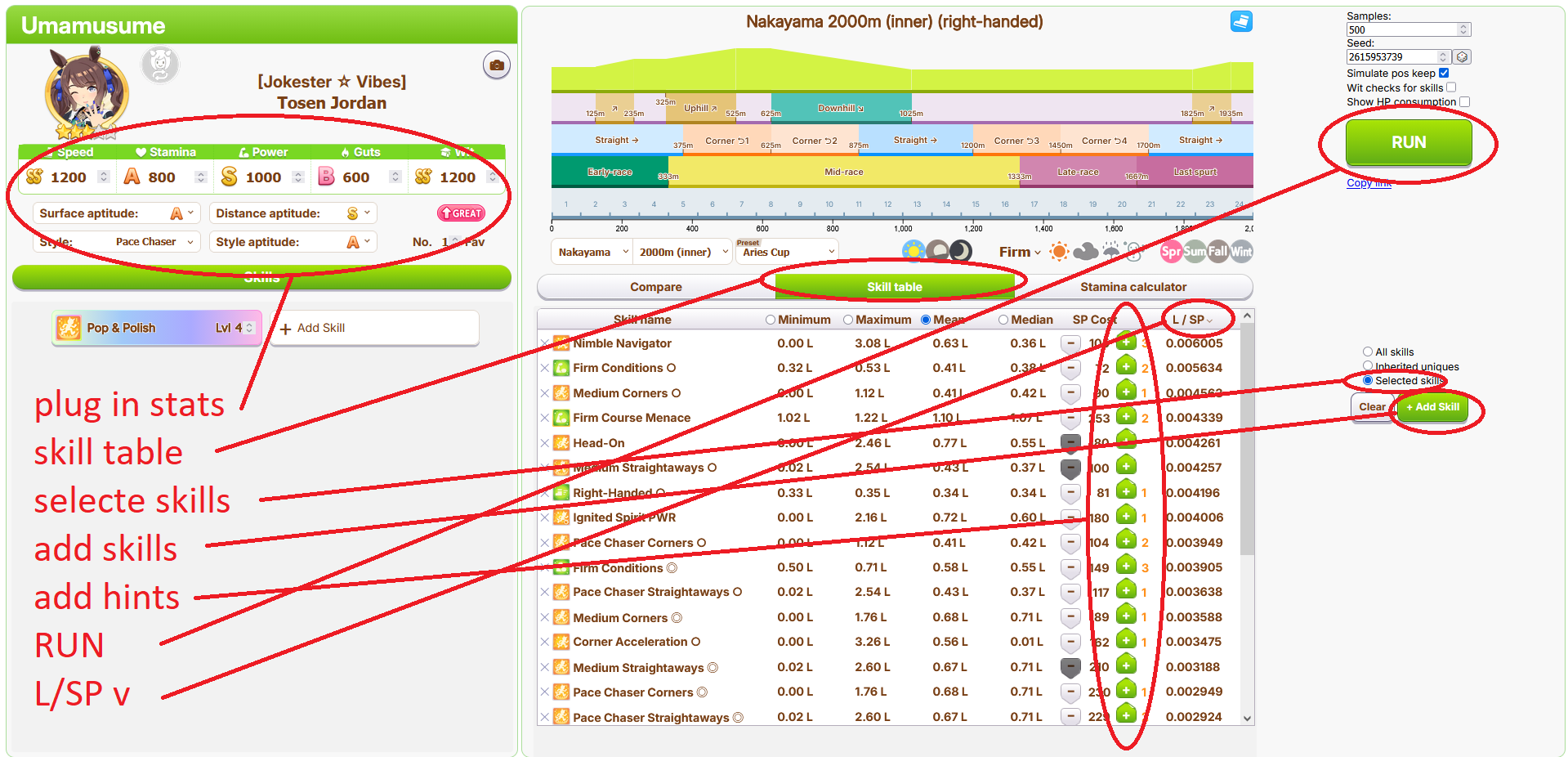Select the Maximum column radio button
The height and width of the screenshot is (757, 1568).
[x=848, y=320]
